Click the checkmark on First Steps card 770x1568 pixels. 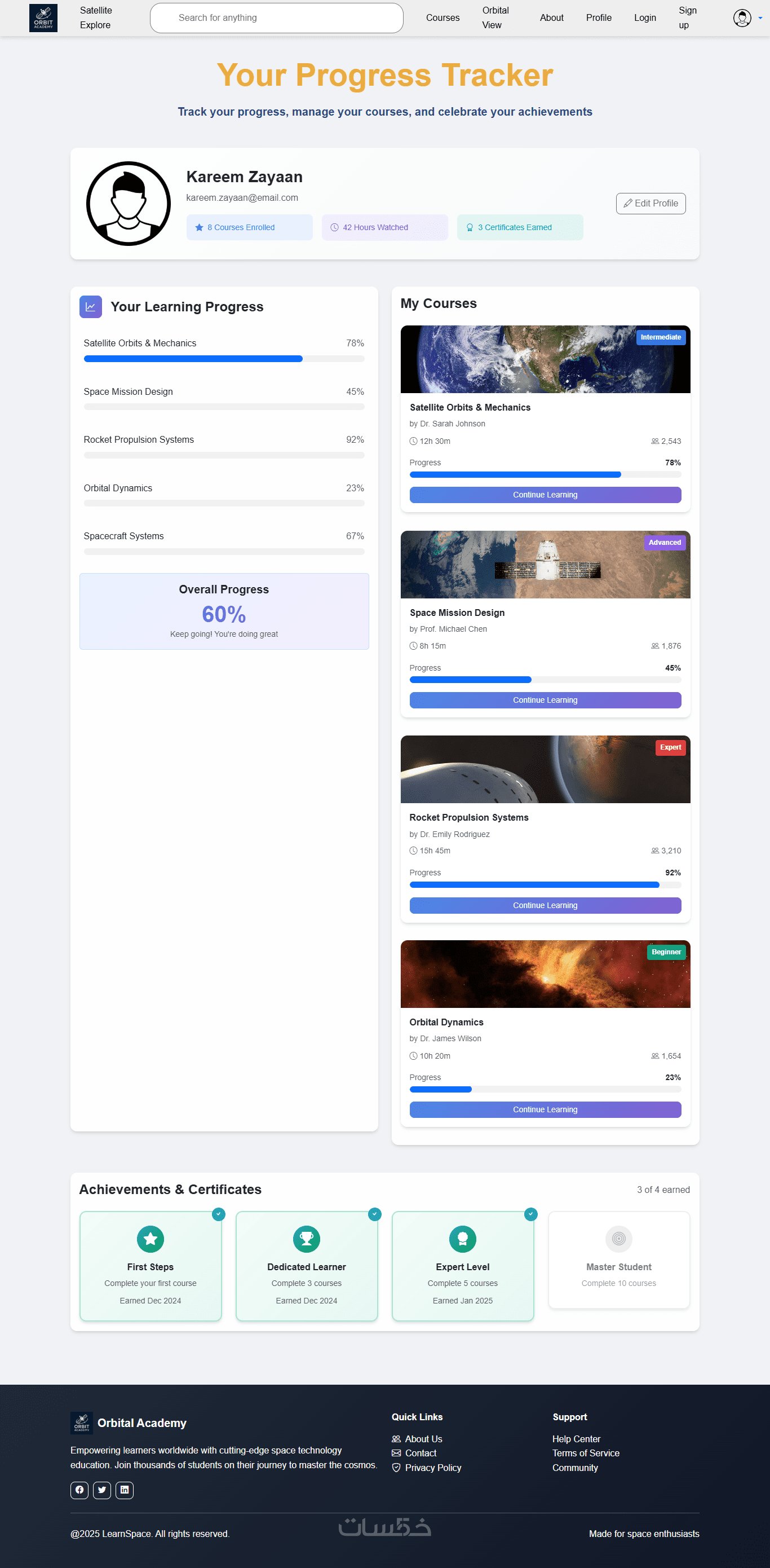point(218,1214)
